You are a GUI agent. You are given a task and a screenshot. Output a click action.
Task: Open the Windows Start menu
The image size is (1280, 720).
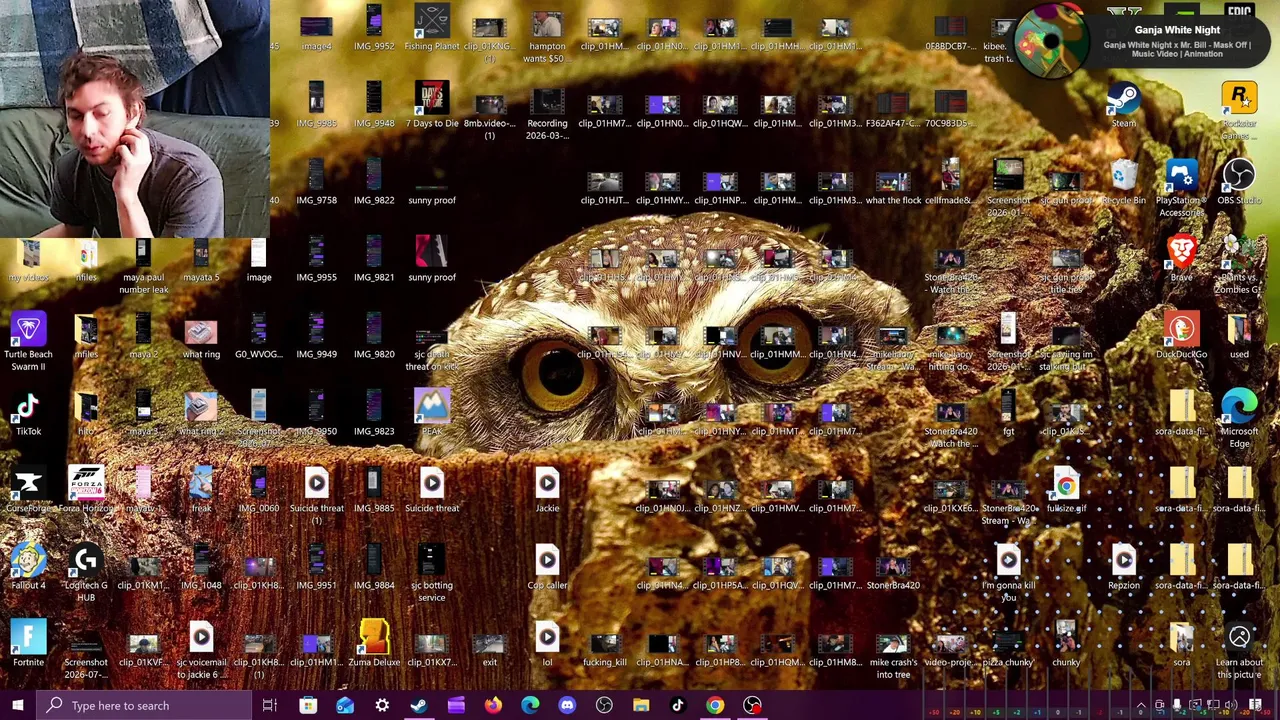18,705
